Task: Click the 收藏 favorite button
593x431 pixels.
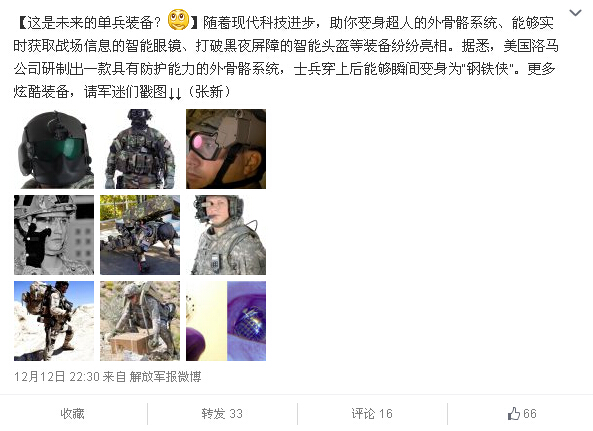Action: click(x=72, y=414)
